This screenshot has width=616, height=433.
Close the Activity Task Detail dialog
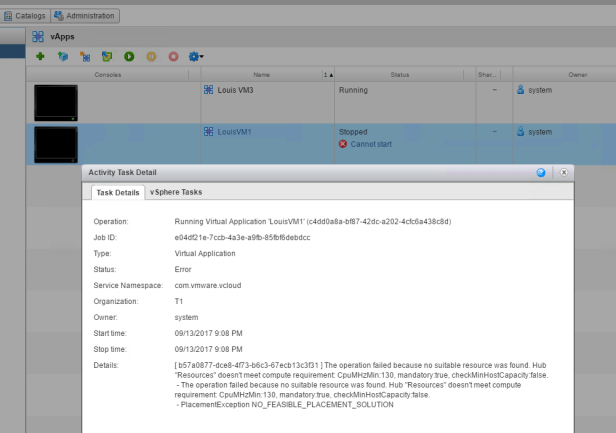pos(564,172)
